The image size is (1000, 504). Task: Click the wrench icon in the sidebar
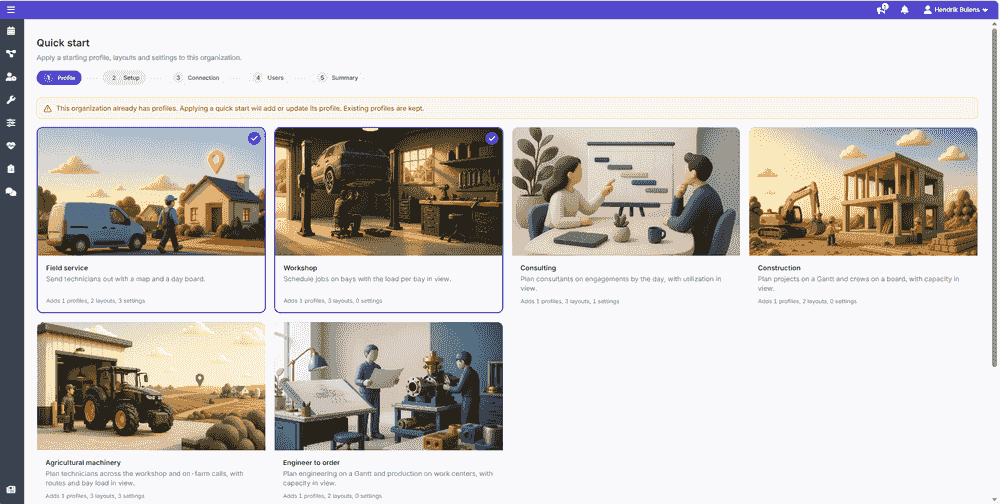(x=11, y=100)
